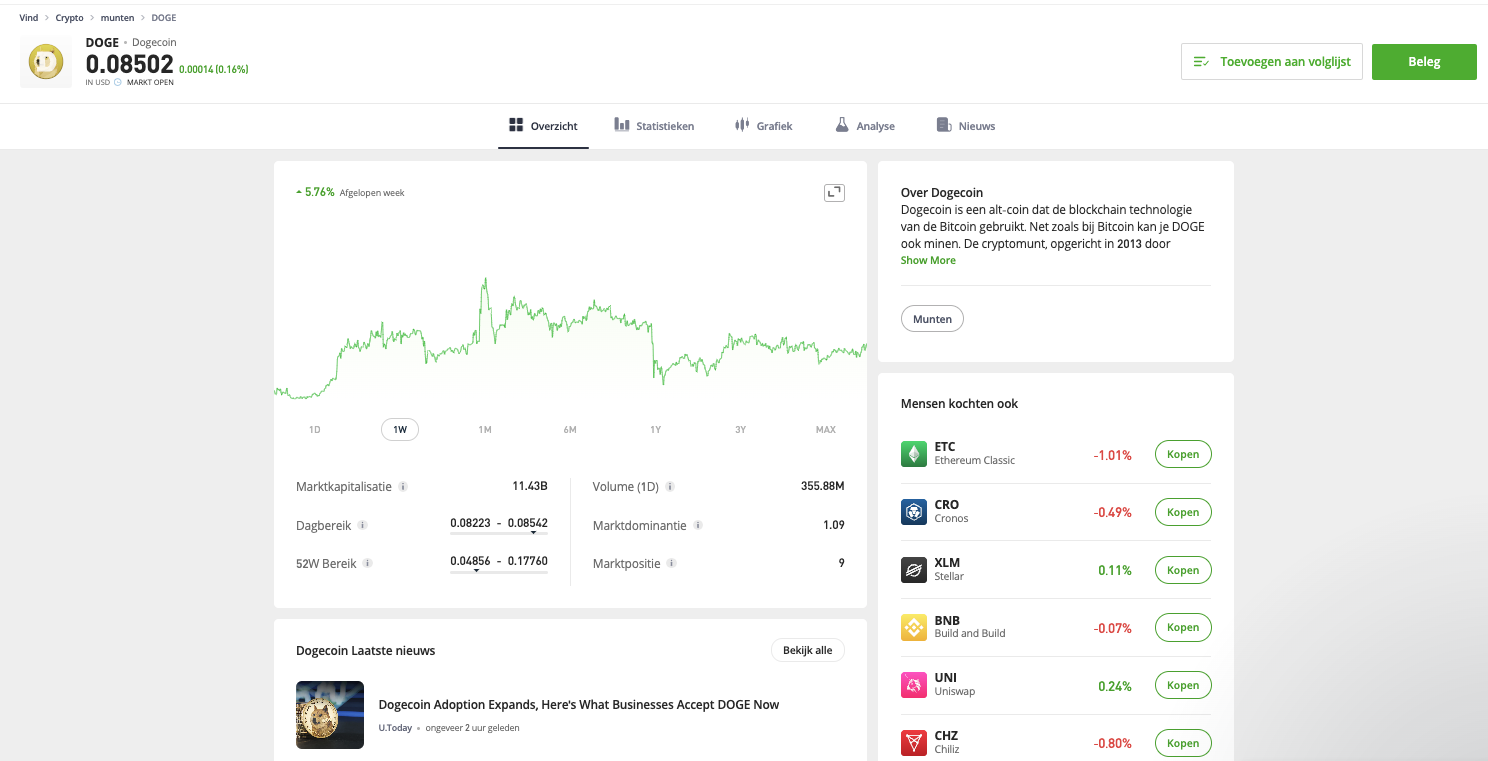Select the 1D chart time range

coord(315,430)
